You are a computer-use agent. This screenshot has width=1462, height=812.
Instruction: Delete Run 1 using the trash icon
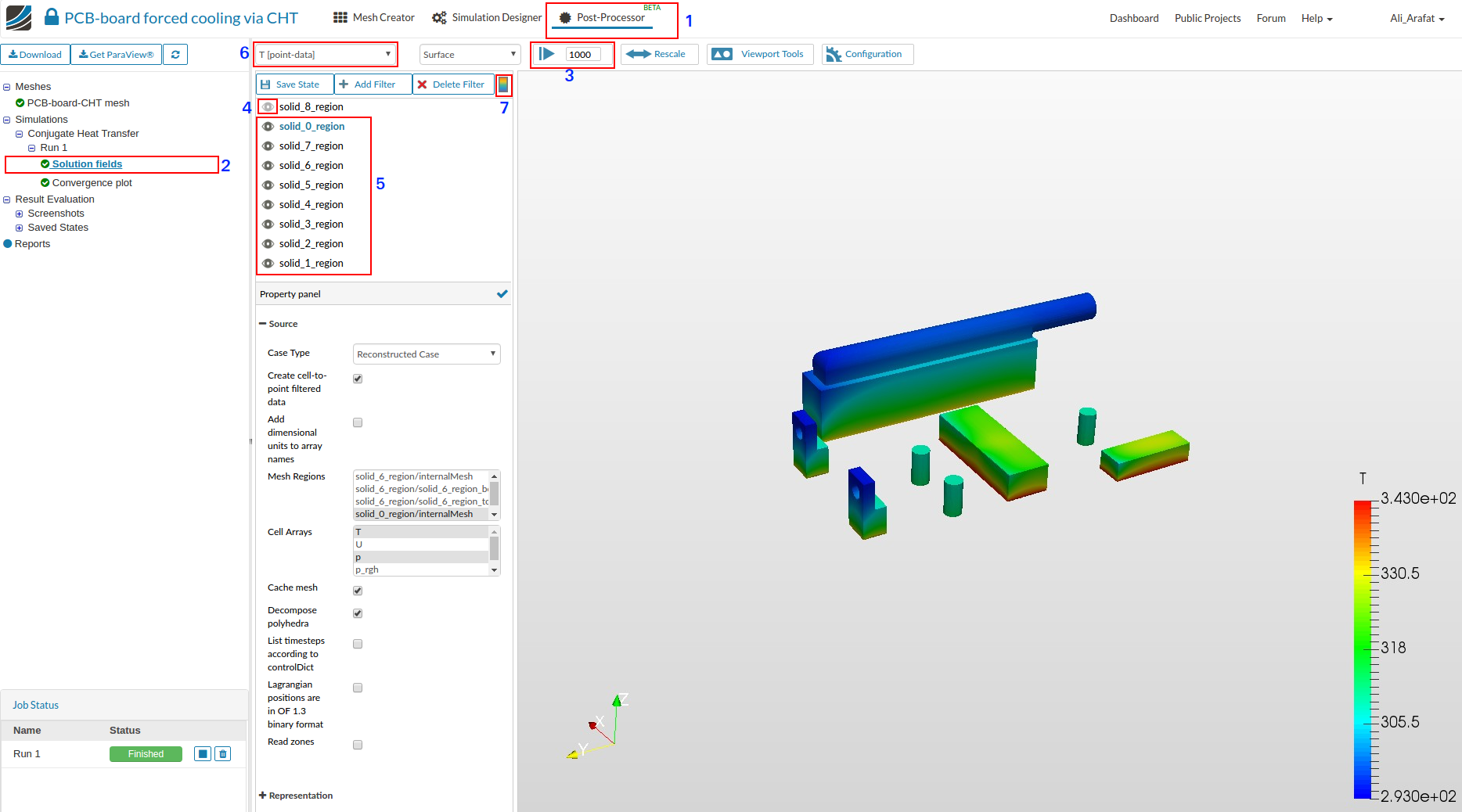223,754
